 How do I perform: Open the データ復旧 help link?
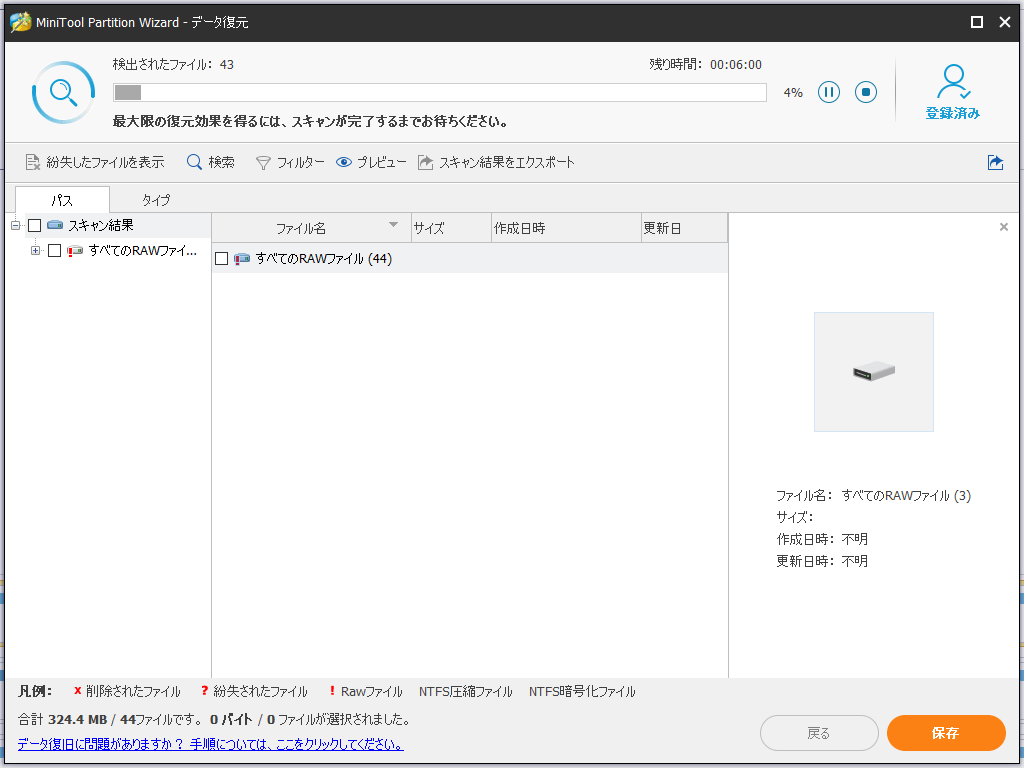click(x=210, y=744)
